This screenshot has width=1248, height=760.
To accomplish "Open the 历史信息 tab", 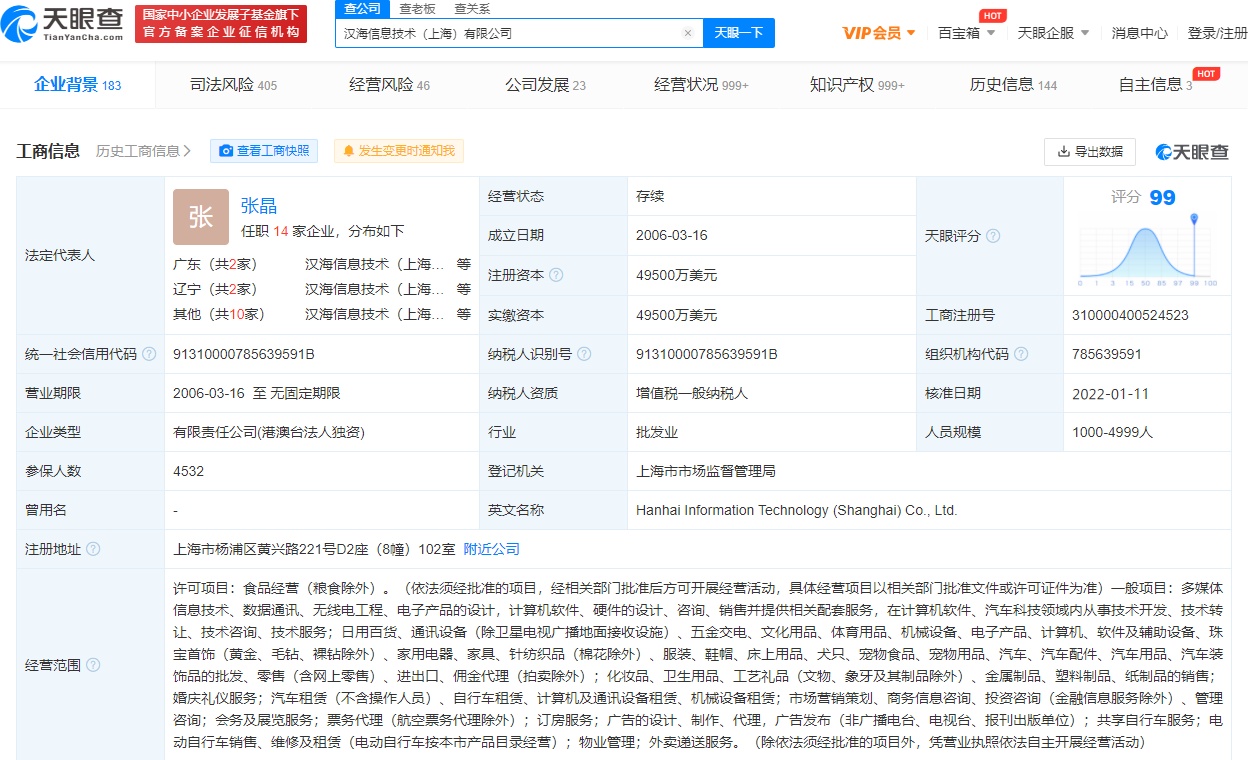I will 1013,85.
